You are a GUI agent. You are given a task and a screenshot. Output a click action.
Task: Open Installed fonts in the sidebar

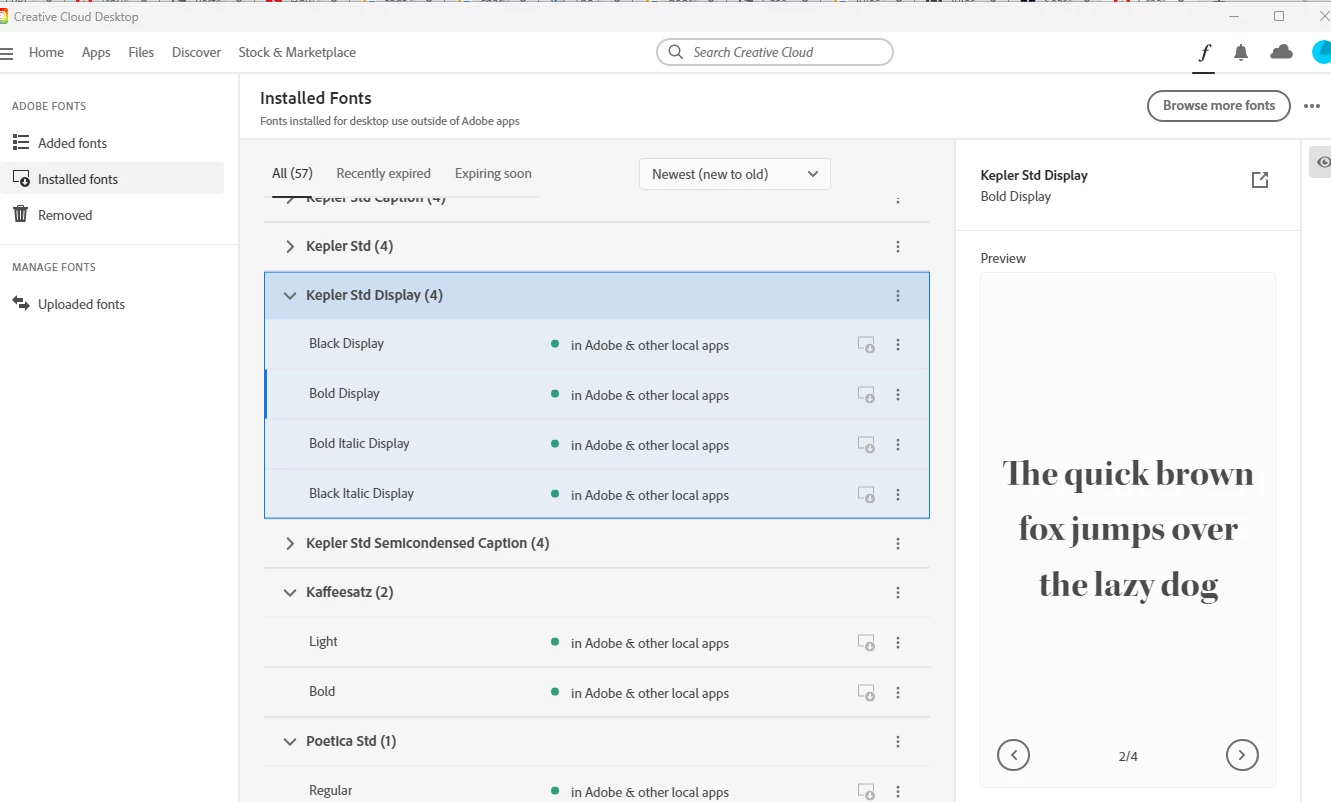click(112, 179)
